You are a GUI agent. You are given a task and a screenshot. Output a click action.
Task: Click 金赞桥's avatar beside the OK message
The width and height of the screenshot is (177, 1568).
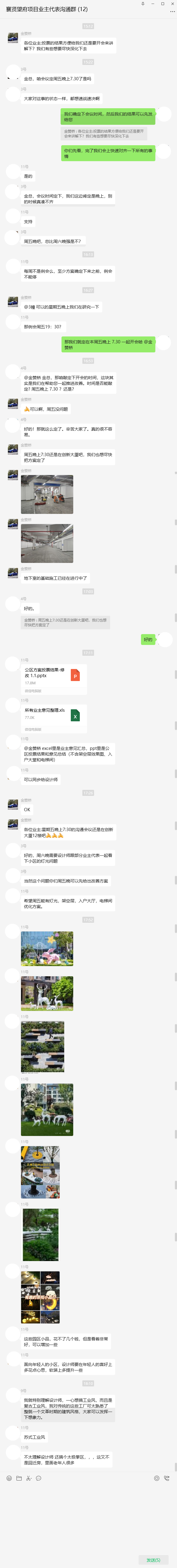[x=13, y=805]
